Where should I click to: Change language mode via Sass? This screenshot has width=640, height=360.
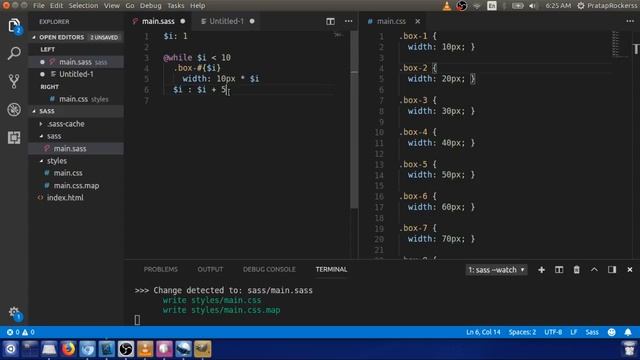(592, 332)
